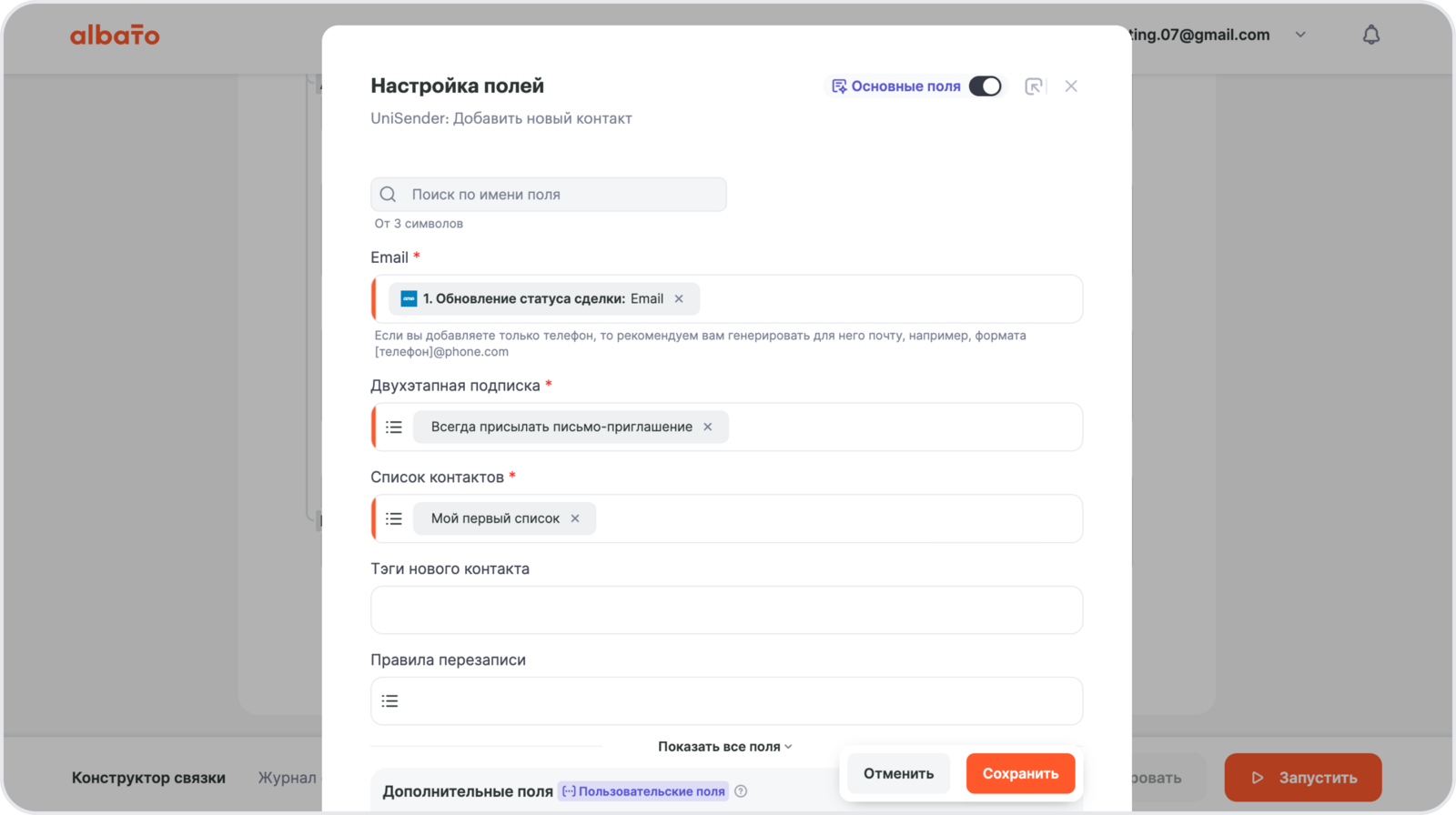Click the pop-out window icon in dialog header

pos(1033,86)
